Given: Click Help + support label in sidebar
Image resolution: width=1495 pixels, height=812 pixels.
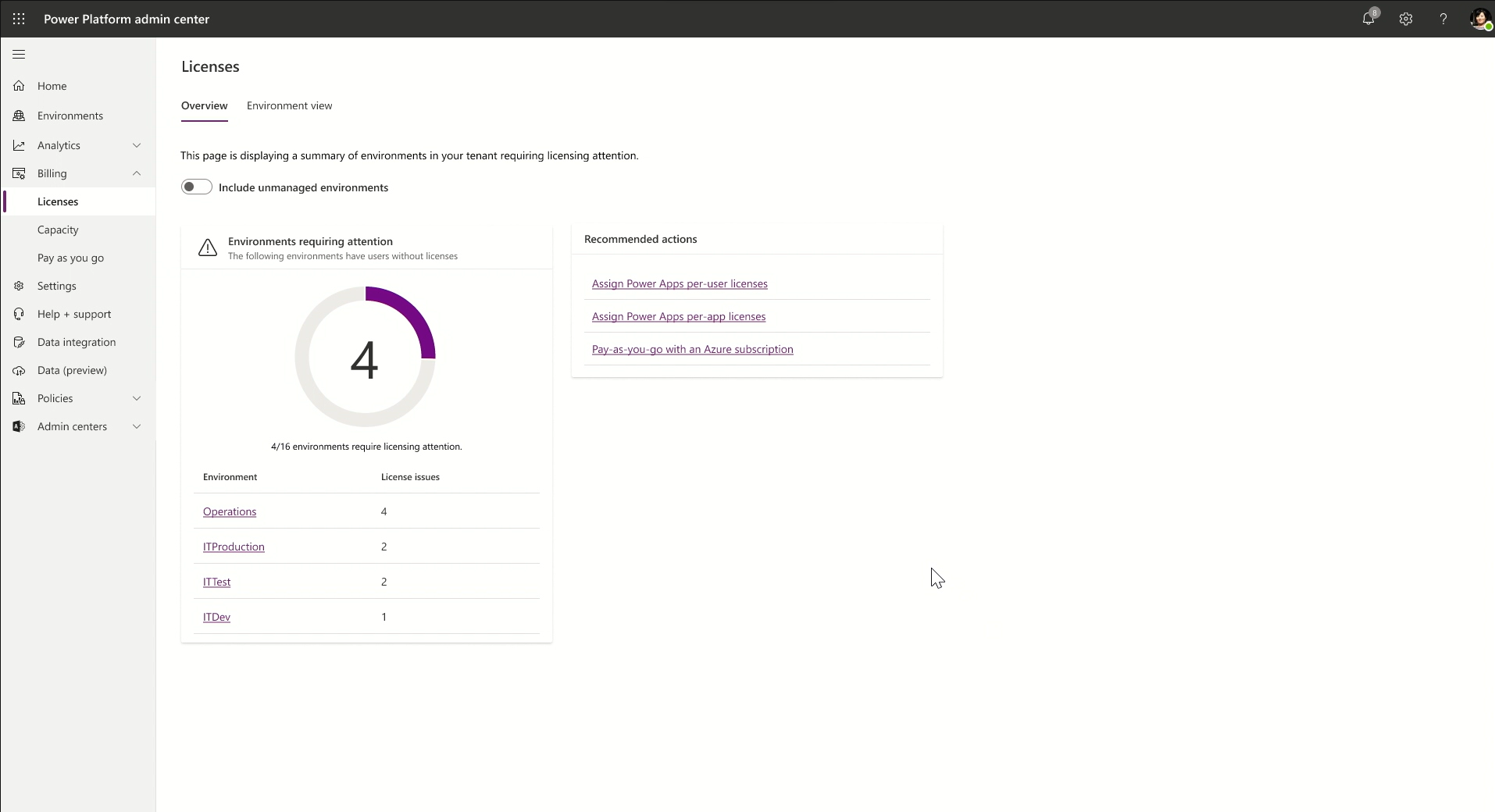Looking at the screenshot, I should pos(74,314).
